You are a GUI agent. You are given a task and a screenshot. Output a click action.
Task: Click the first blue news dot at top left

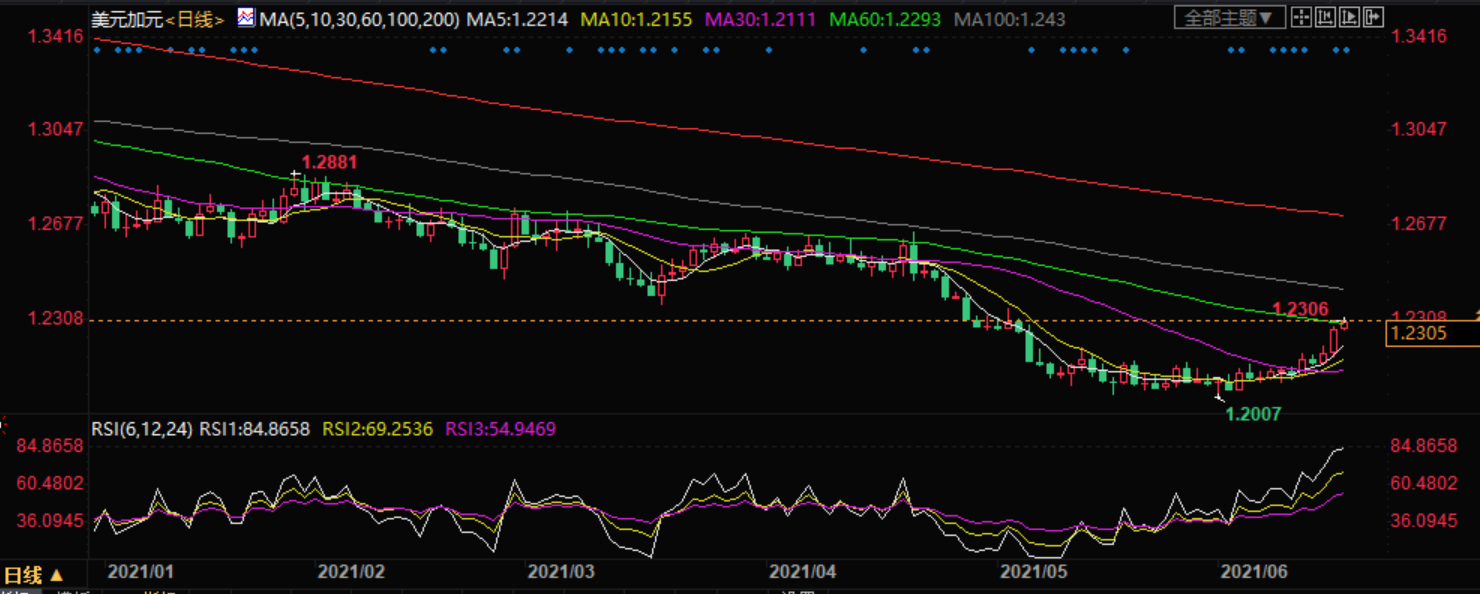click(x=97, y=50)
